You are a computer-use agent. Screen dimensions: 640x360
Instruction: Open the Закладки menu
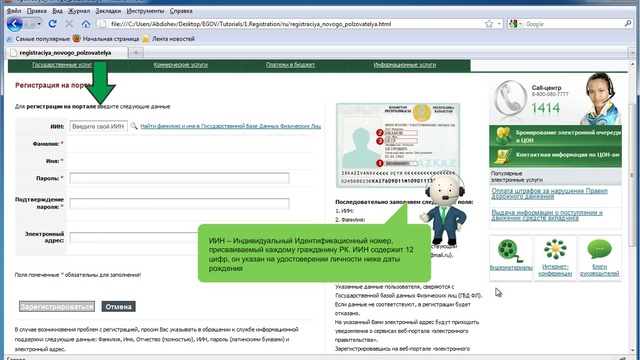pos(108,11)
